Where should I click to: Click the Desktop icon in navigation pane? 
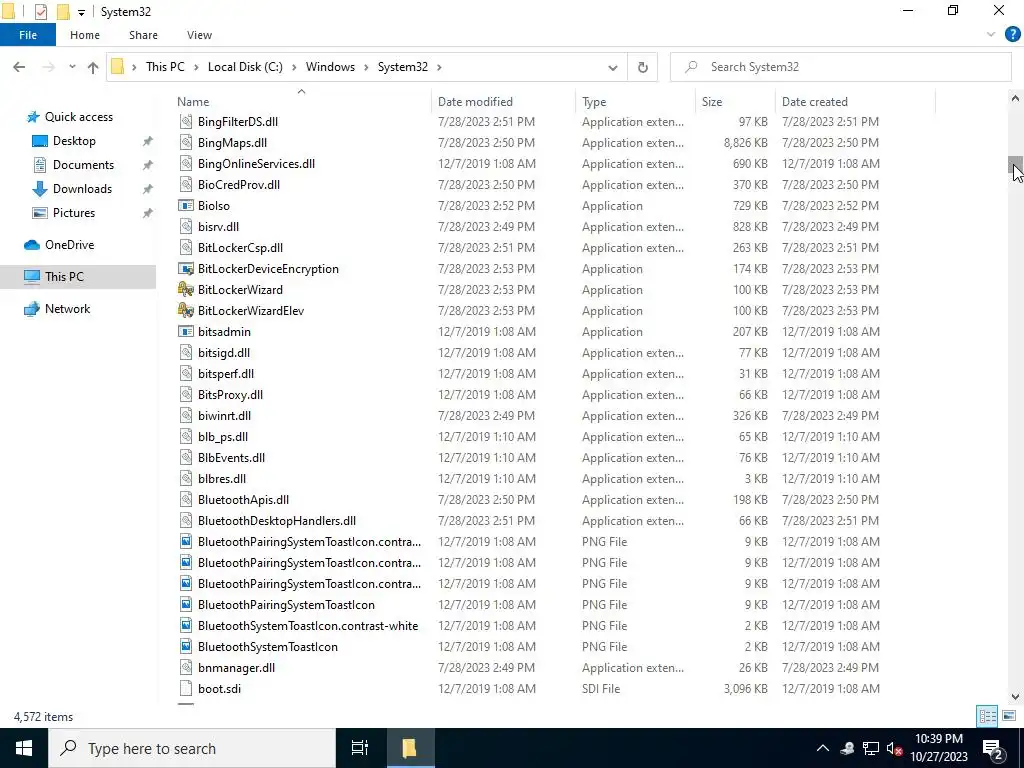pos(40,141)
